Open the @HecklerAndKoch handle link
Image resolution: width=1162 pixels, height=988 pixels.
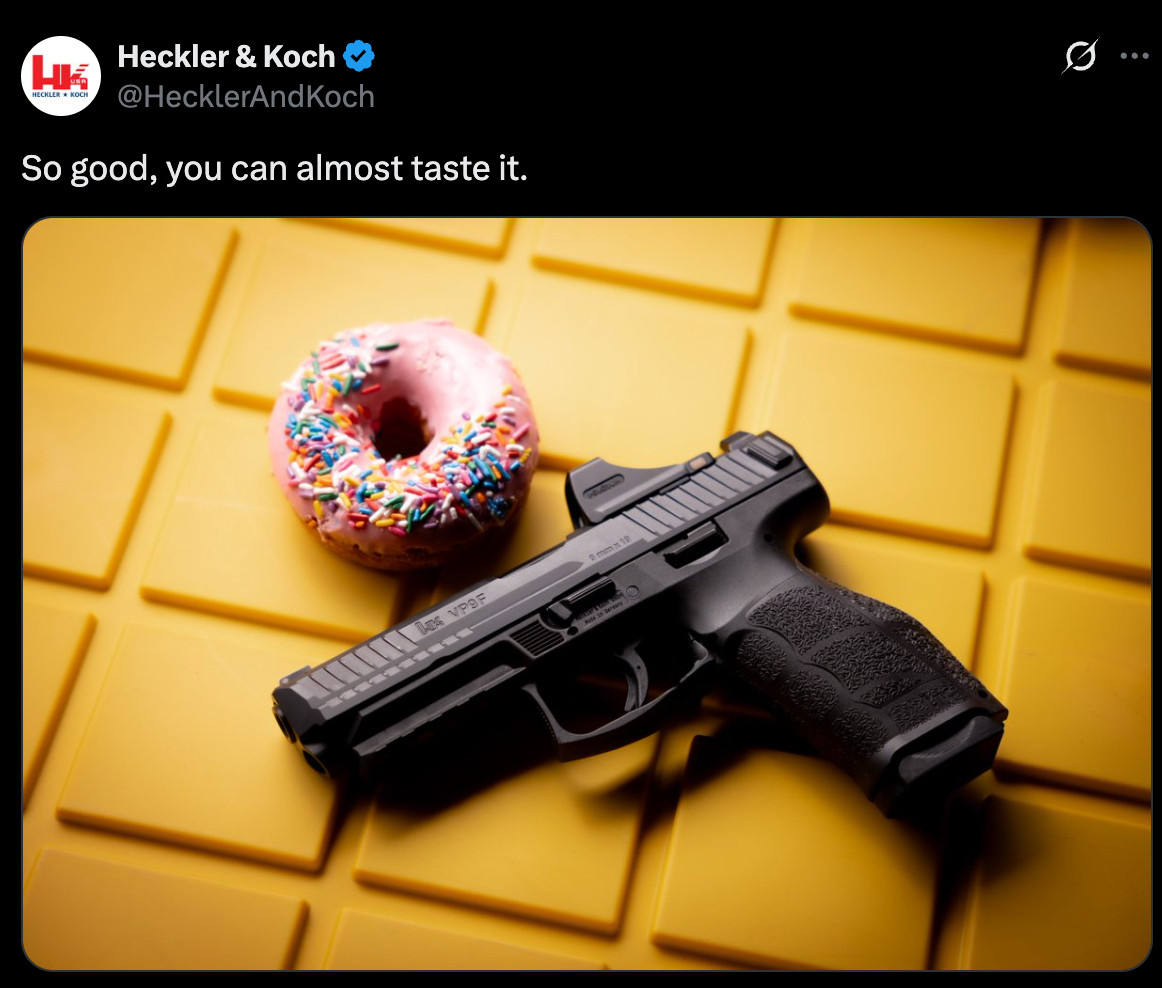(246, 97)
